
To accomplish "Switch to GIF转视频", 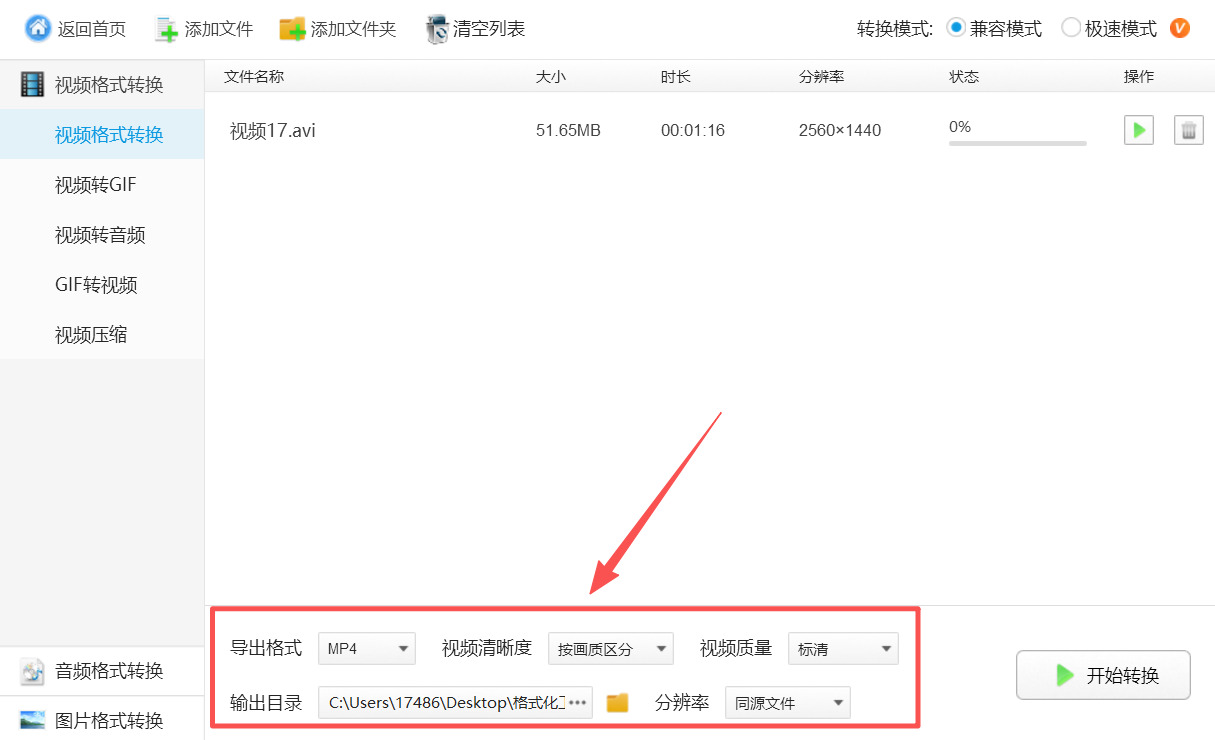I will (x=102, y=284).
